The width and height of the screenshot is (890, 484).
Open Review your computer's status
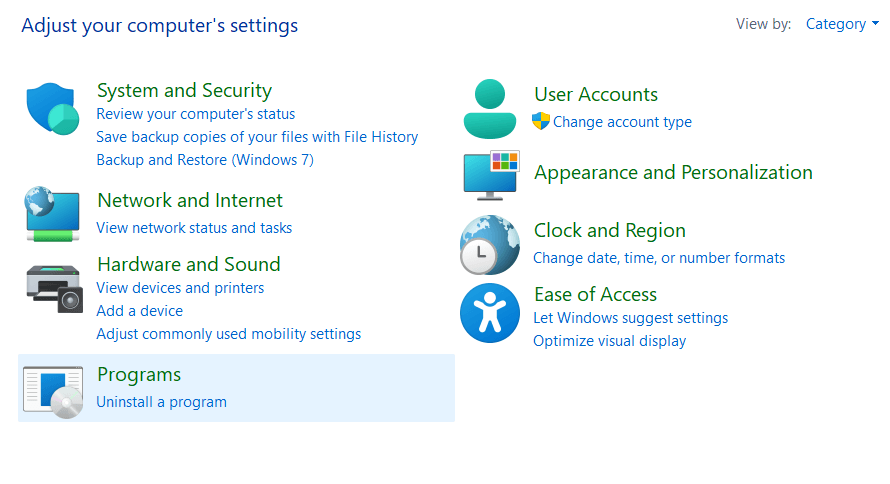click(x=196, y=114)
